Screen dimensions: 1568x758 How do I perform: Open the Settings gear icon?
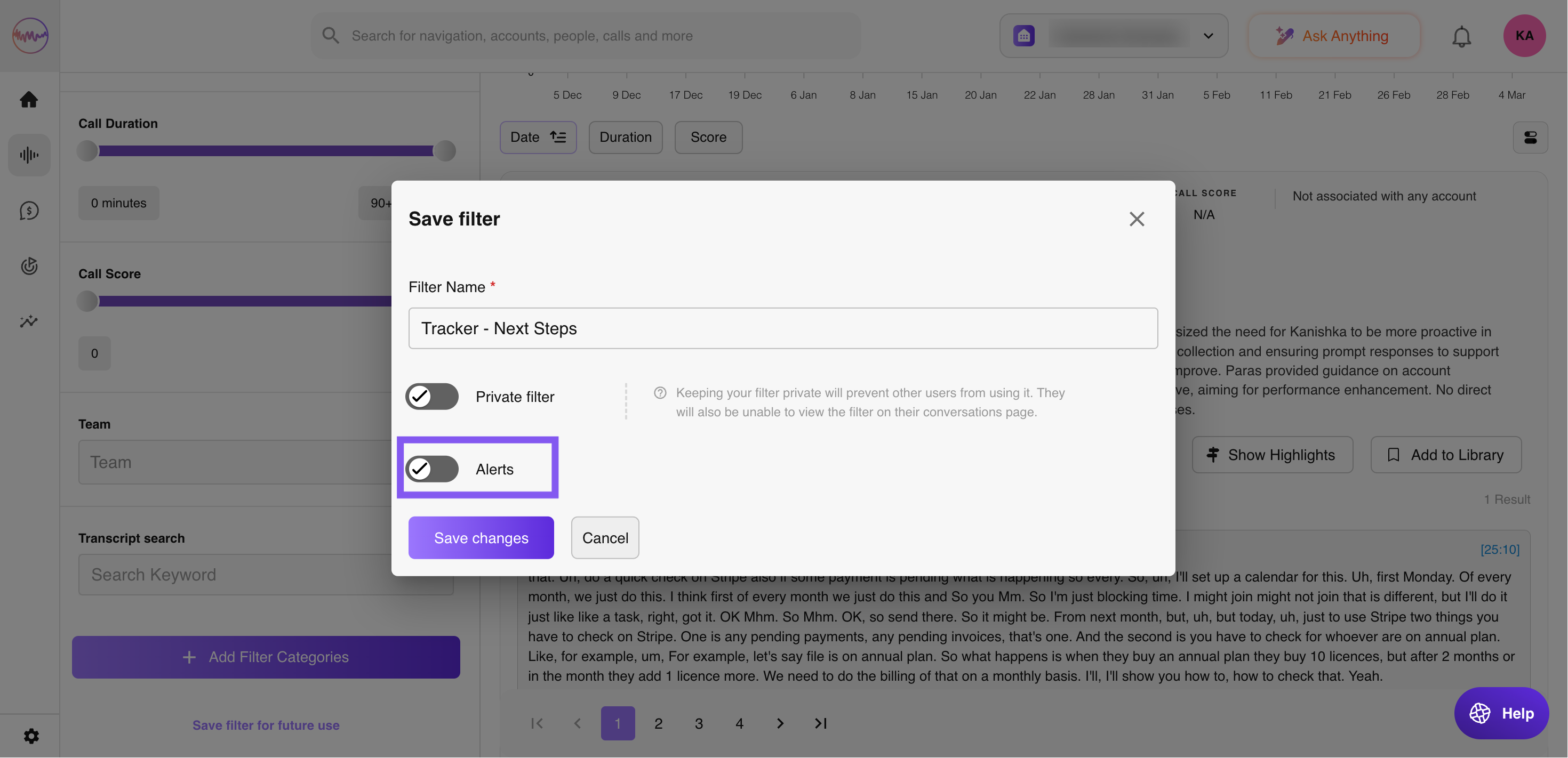tap(31, 736)
